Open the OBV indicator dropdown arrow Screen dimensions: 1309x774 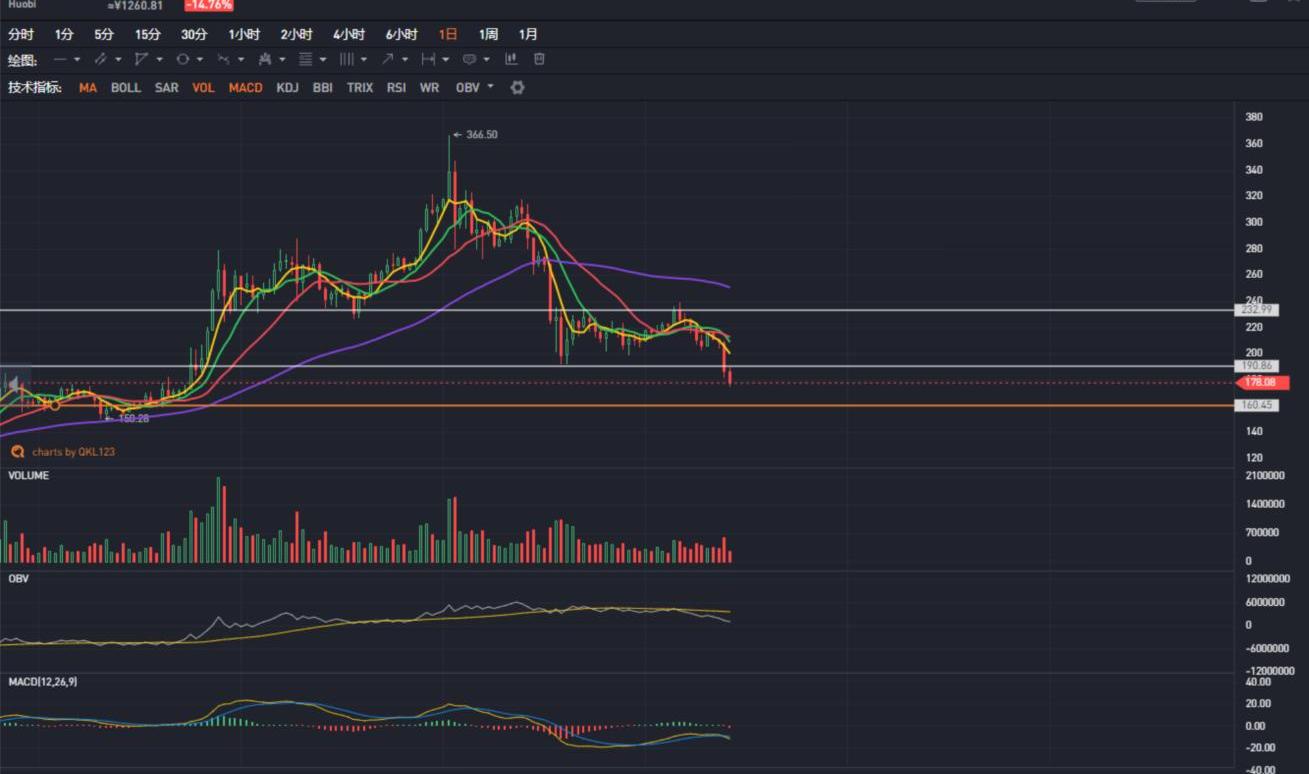490,86
